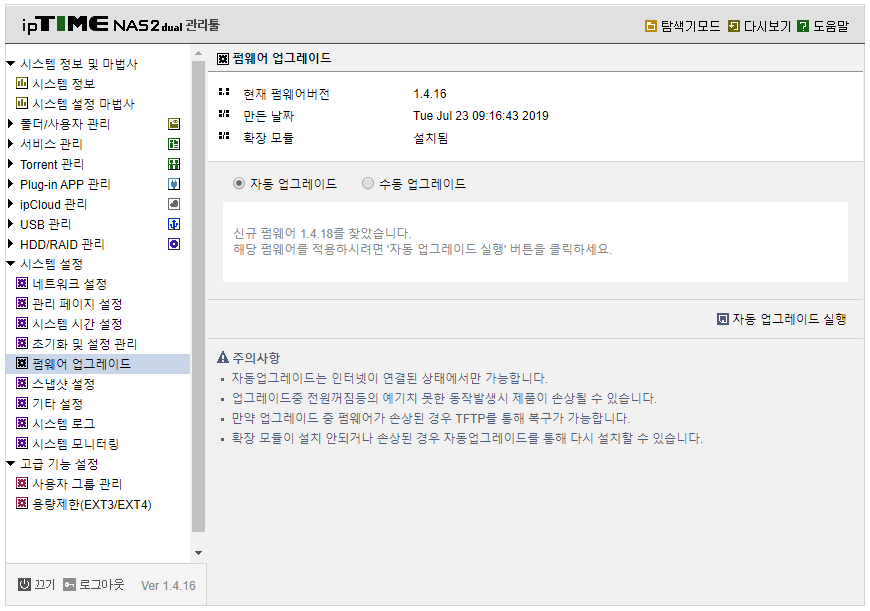Click the icon beside 시스템 정보
The width and height of the screenshot is (870, 611).
(x=22, y=84)
